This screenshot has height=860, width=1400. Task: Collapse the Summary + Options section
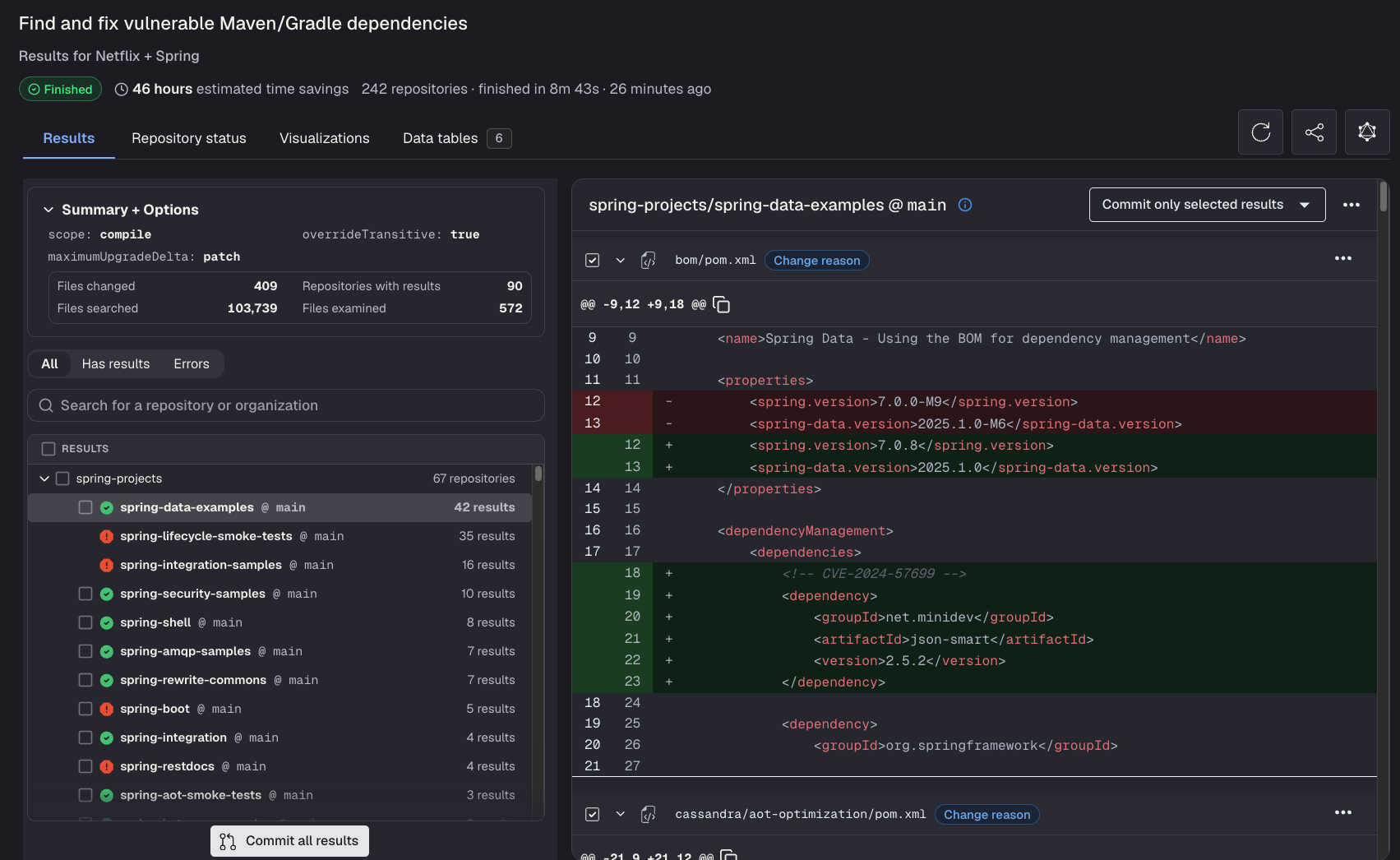click(x=49, y=210)
